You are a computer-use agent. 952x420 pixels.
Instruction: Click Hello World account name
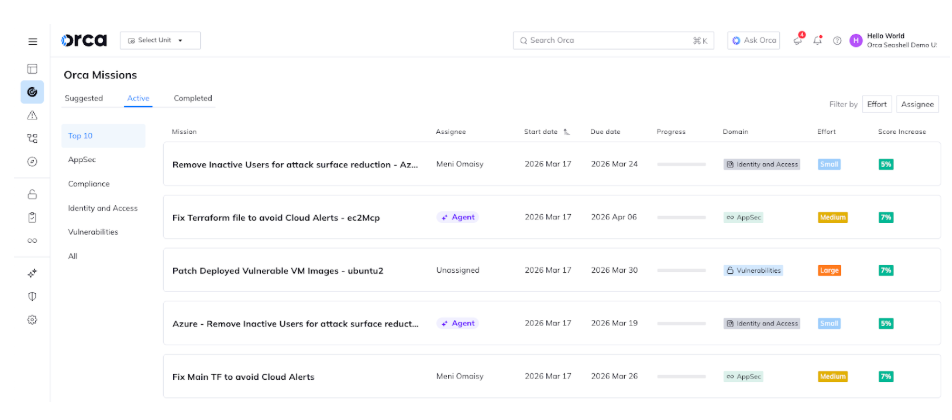885,36
